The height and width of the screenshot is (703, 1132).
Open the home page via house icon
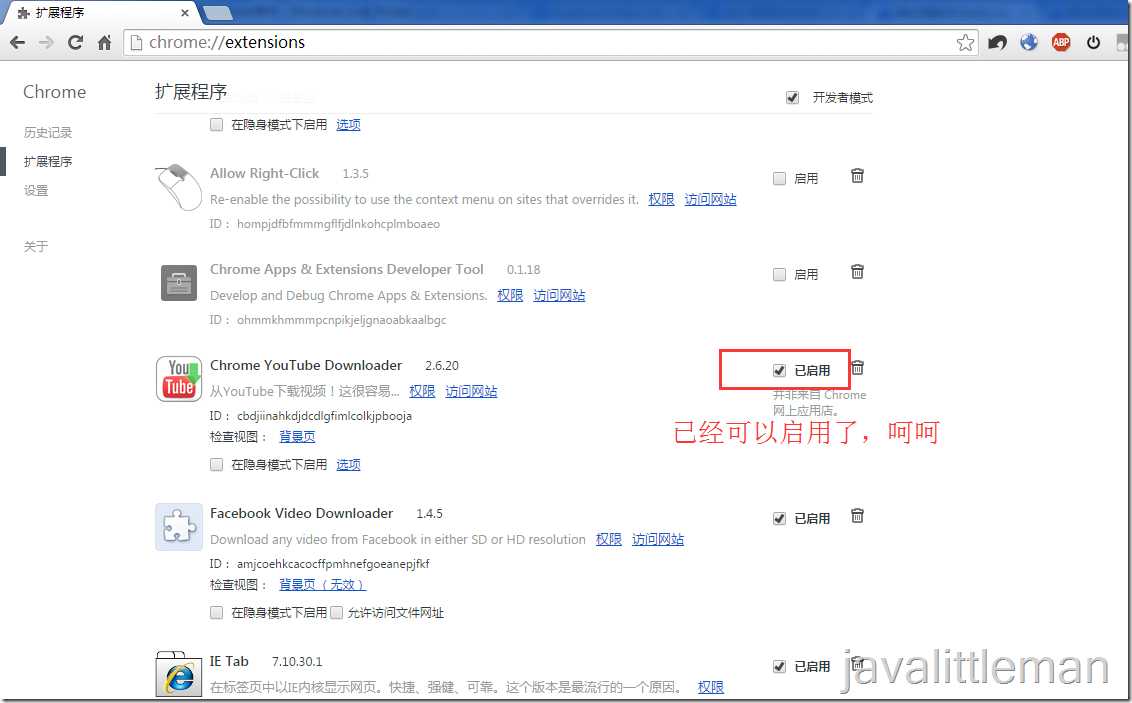pyautogui.click(x=105, y=43)
